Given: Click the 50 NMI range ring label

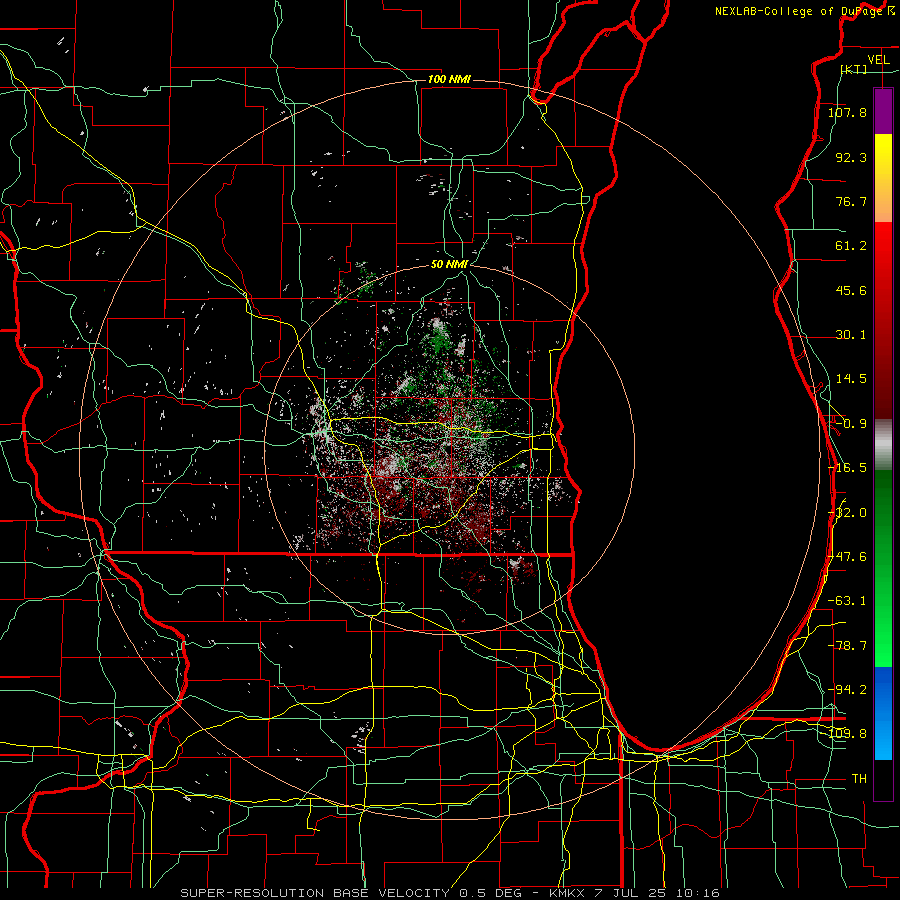Looking at the screenshot, I should click(x=449, y=265).
